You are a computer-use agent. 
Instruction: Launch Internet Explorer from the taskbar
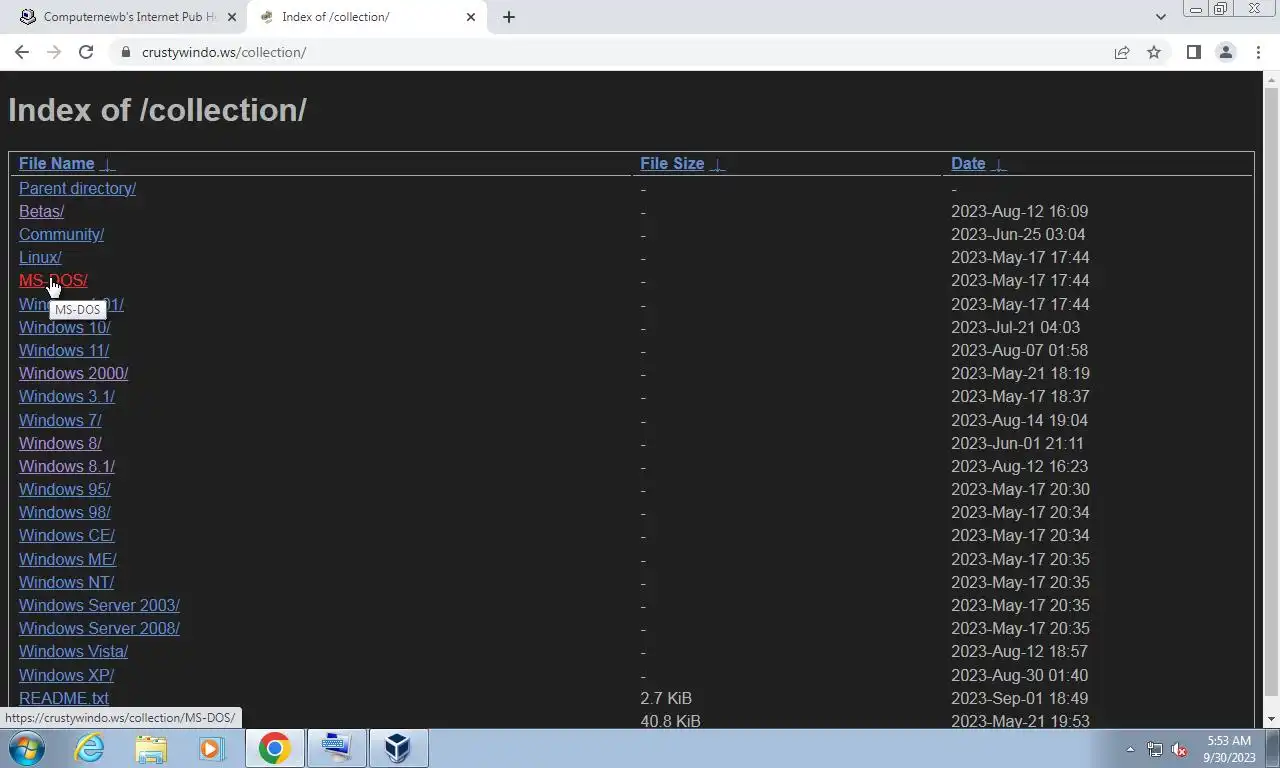click(89, 748)
